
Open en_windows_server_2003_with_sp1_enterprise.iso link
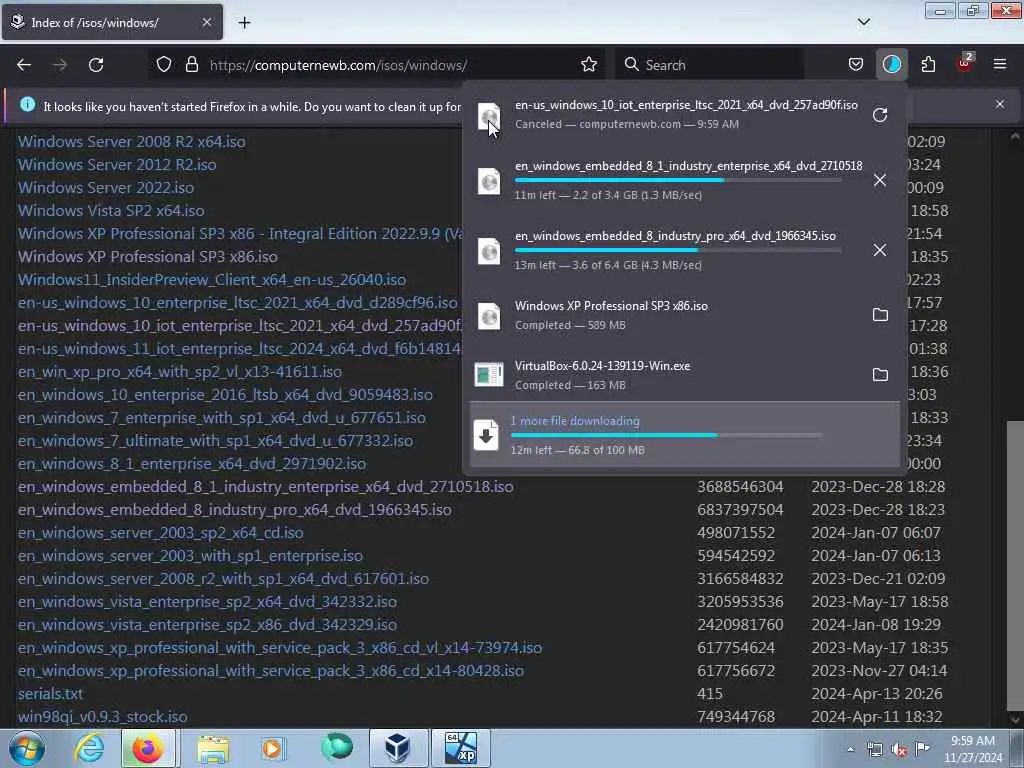pyautogui.click(x=190, y=556)
